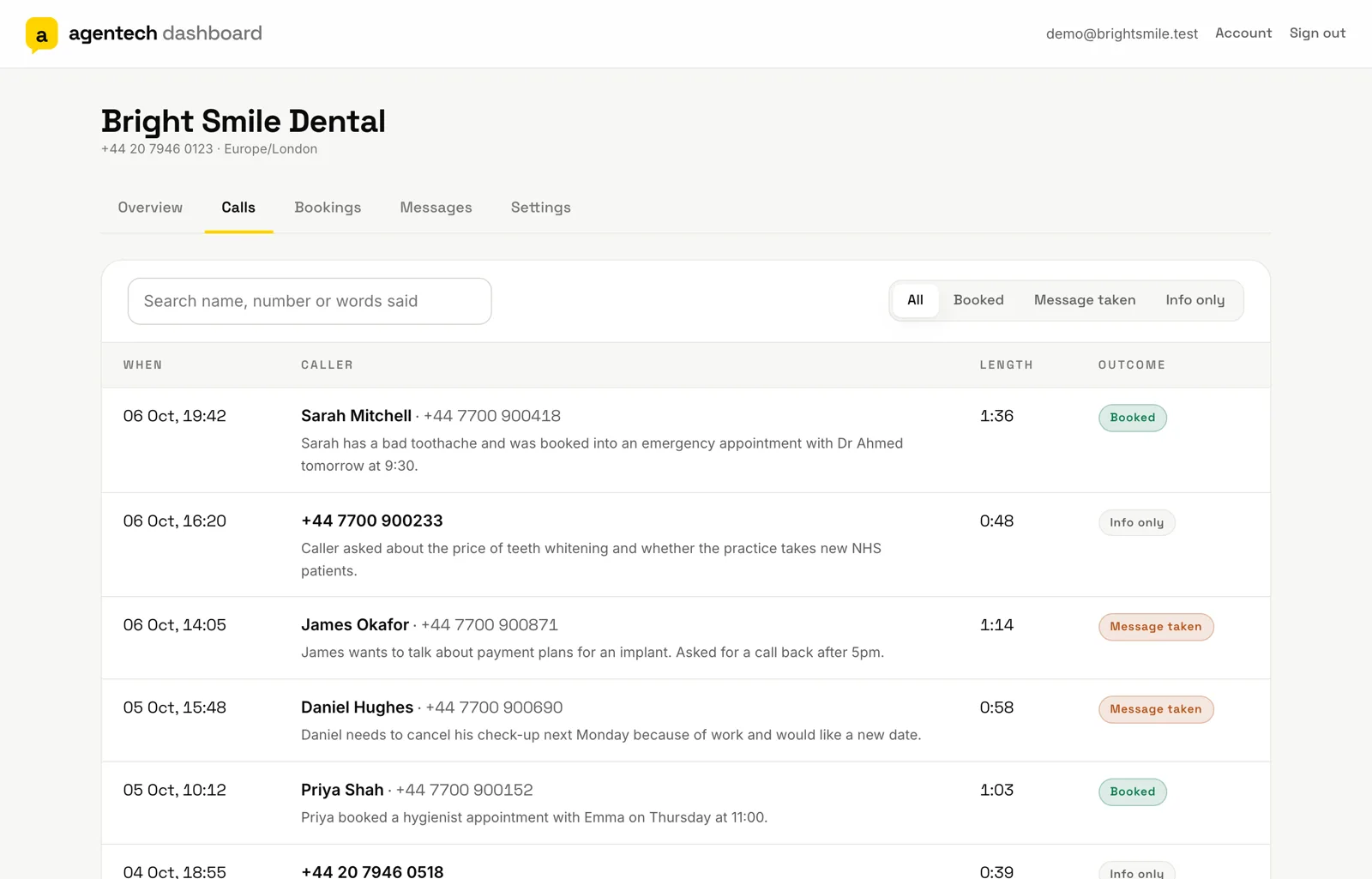Click the CALLER column header
The image size is (1372, 879).
(327, 365)
